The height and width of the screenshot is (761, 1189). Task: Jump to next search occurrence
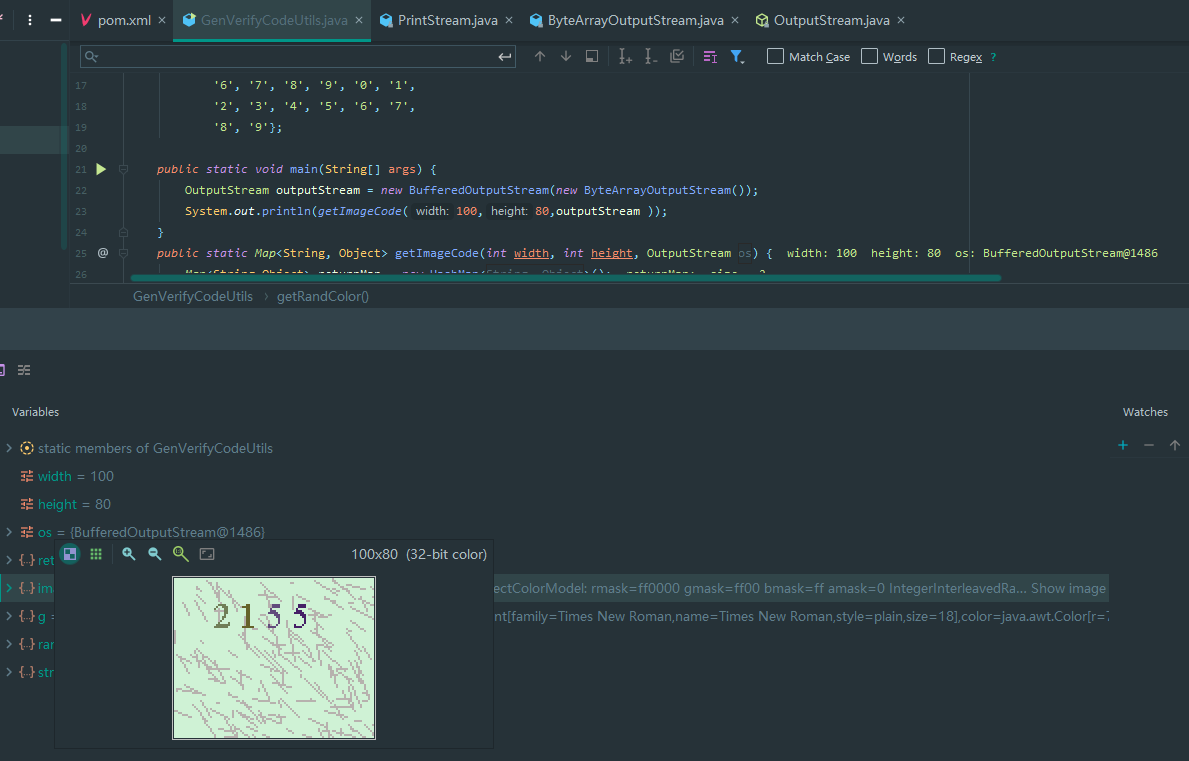(x=566, y=57)
